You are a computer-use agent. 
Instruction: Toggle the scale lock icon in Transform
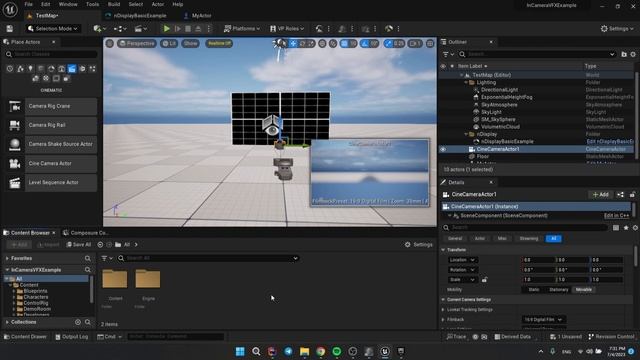pos(484,280)
